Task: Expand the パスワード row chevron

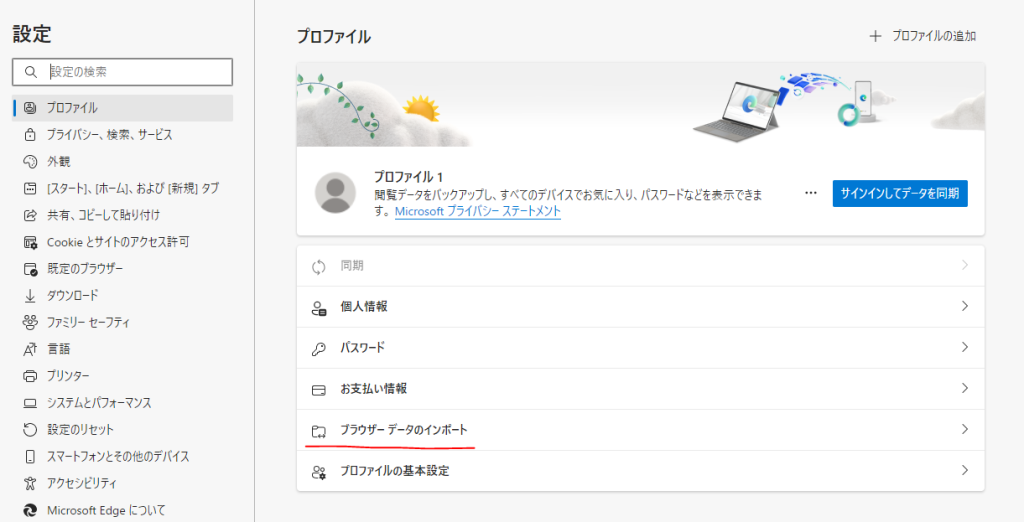Action: point(965,348)
